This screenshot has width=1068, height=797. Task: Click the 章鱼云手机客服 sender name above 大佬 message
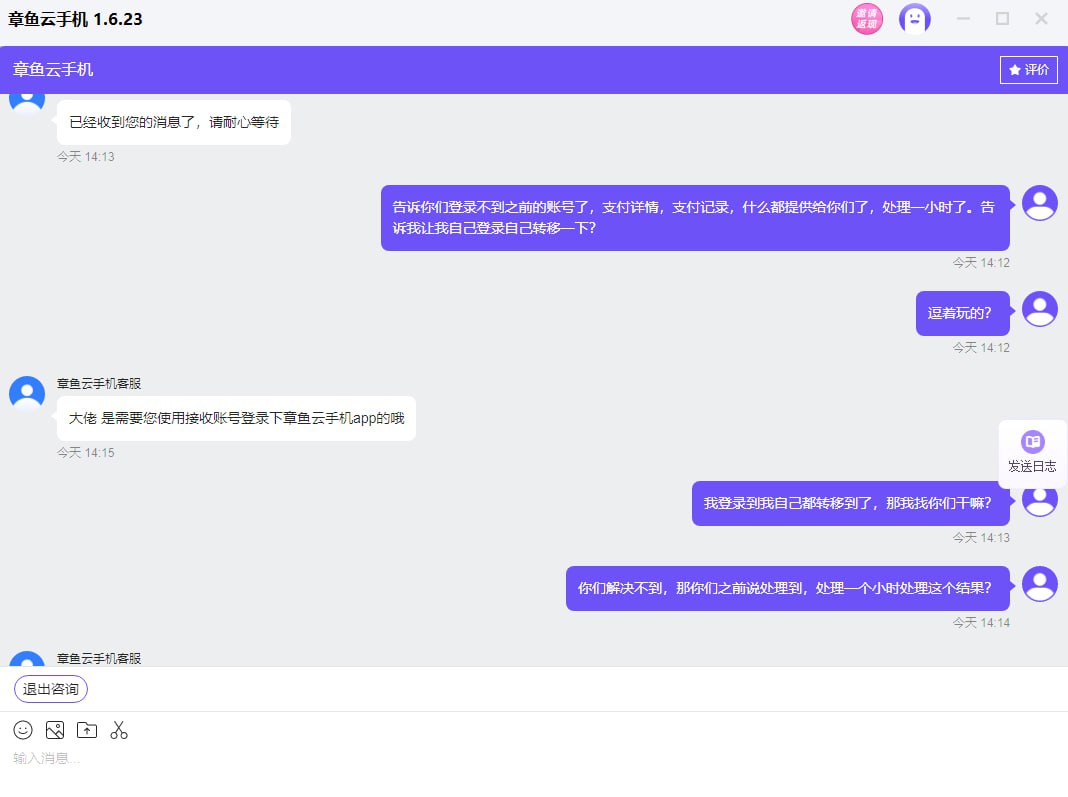99,384
